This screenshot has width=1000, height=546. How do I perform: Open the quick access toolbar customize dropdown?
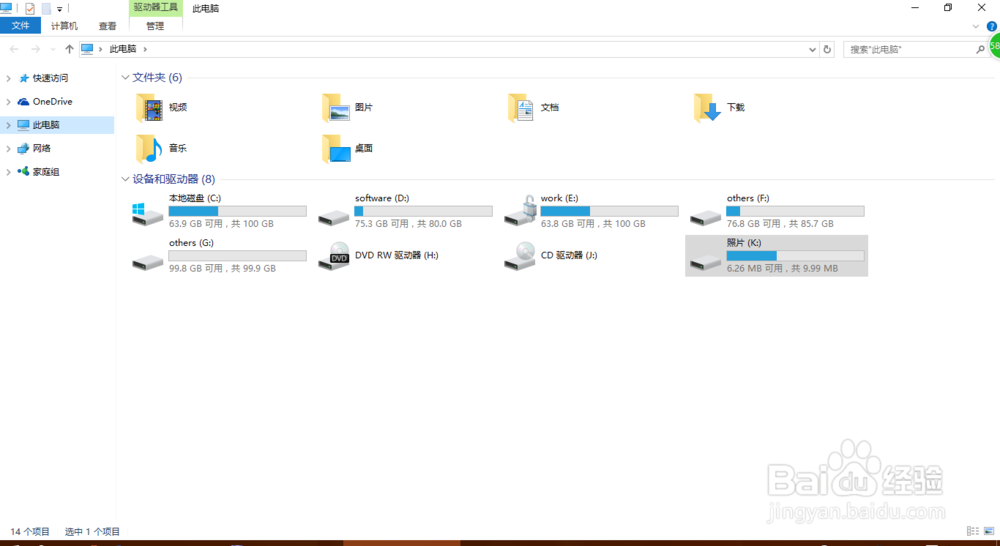pyautogui.click(x=59, y=9)
